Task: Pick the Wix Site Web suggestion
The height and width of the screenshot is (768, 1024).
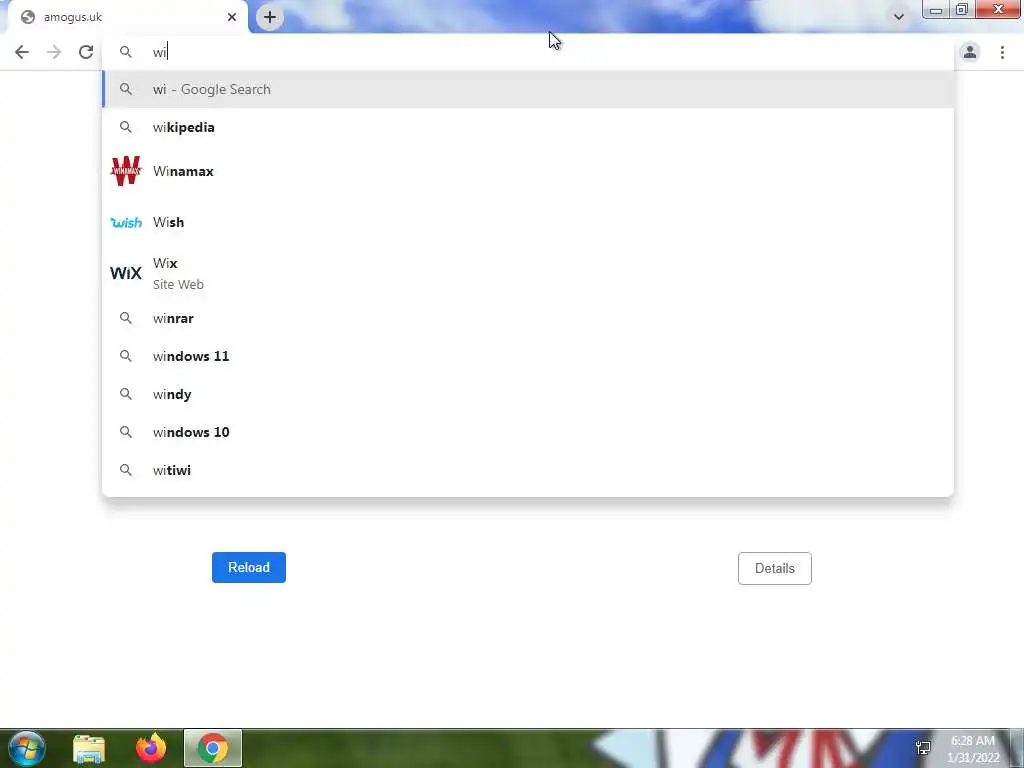Action: click(528, 273)
